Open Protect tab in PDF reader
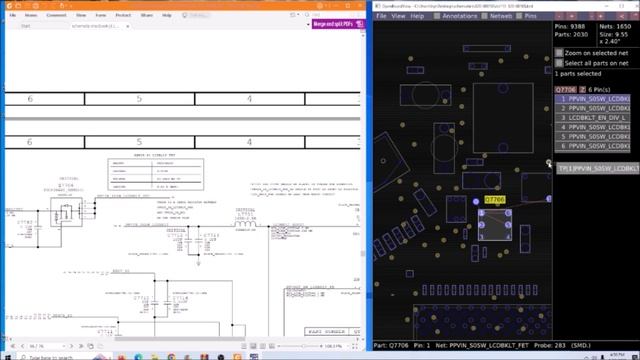This screenshot has height=360, width=640. point(123,15)
